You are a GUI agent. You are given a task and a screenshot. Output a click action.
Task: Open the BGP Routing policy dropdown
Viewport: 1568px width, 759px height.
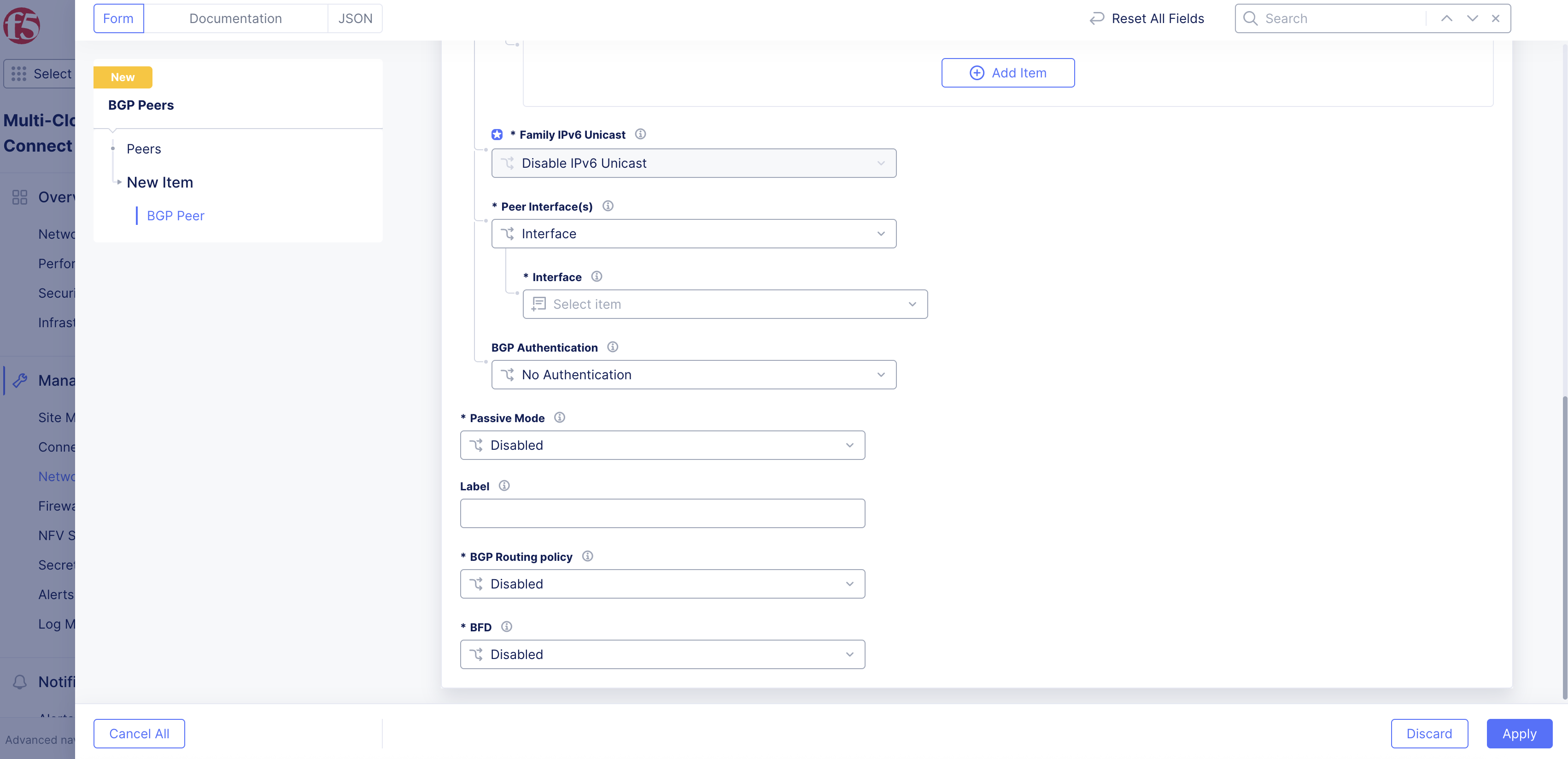[662, 583]
